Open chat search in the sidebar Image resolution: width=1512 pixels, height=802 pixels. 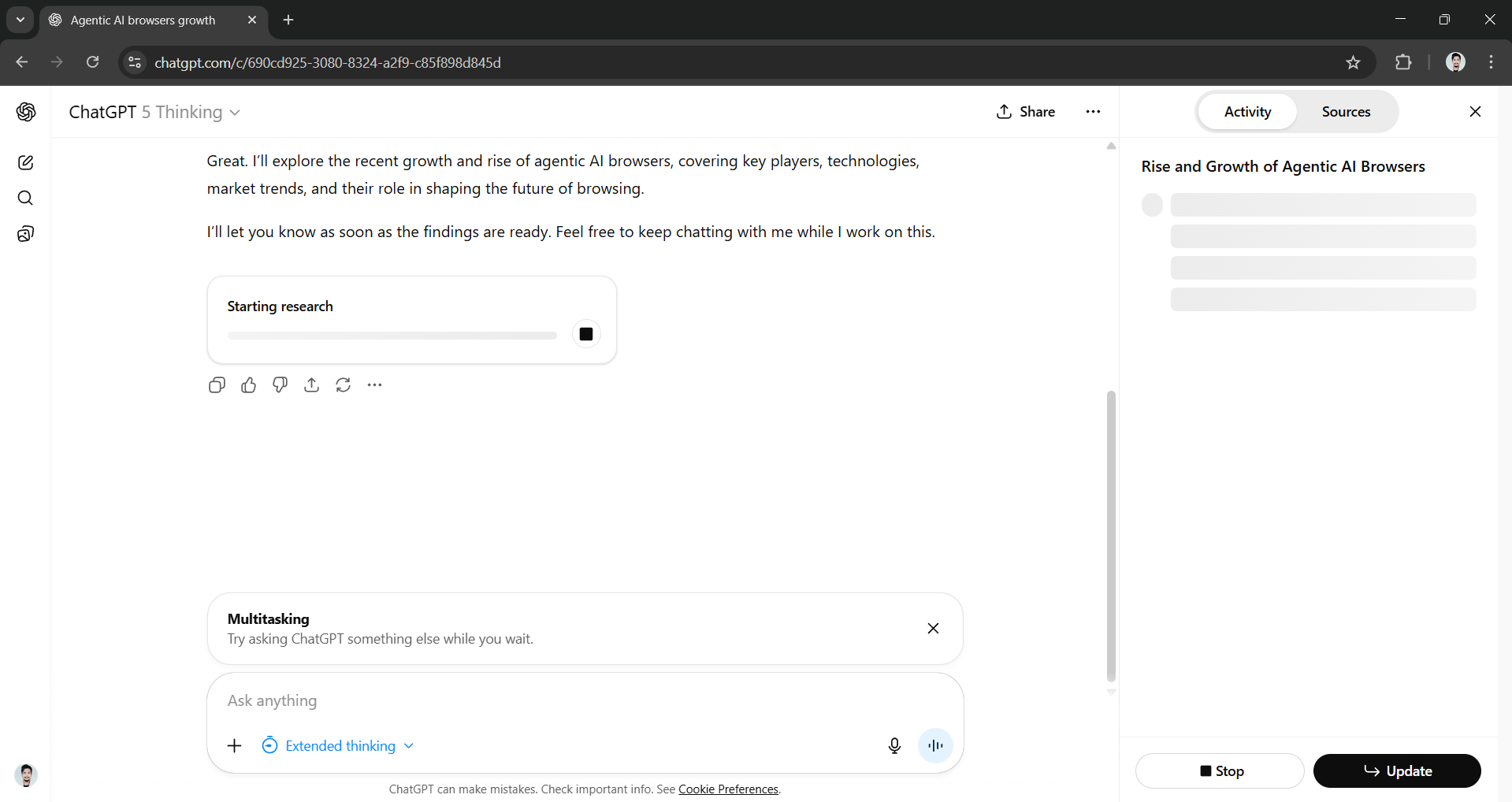(x=26, y=198)
